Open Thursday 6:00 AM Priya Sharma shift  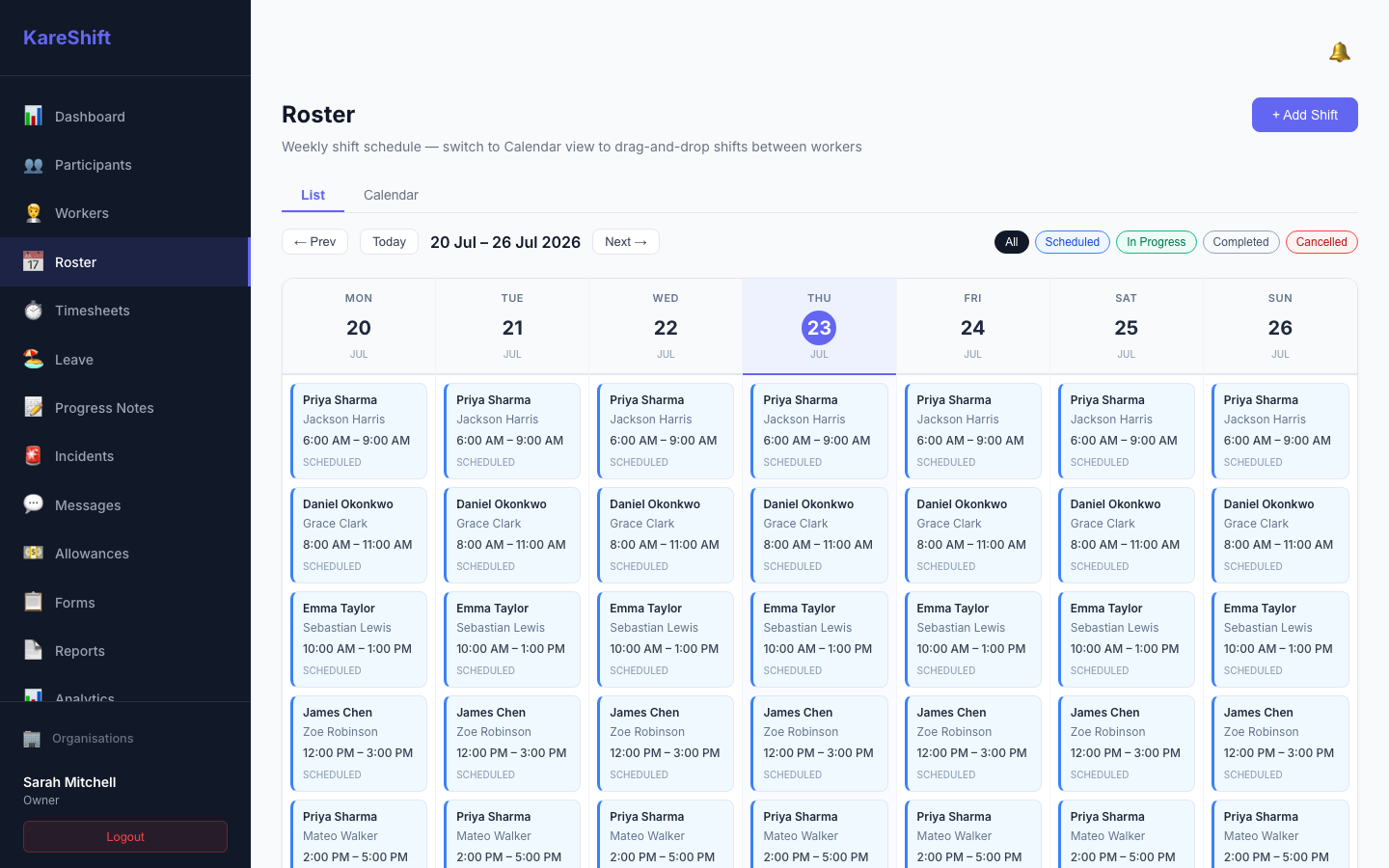[819, 431]
